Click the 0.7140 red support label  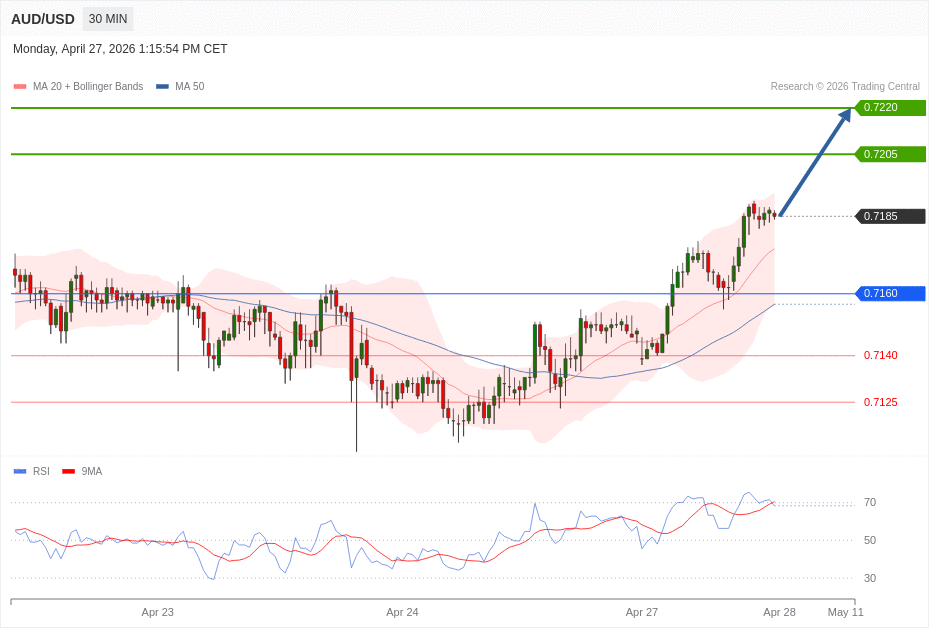tap(880, 355)
